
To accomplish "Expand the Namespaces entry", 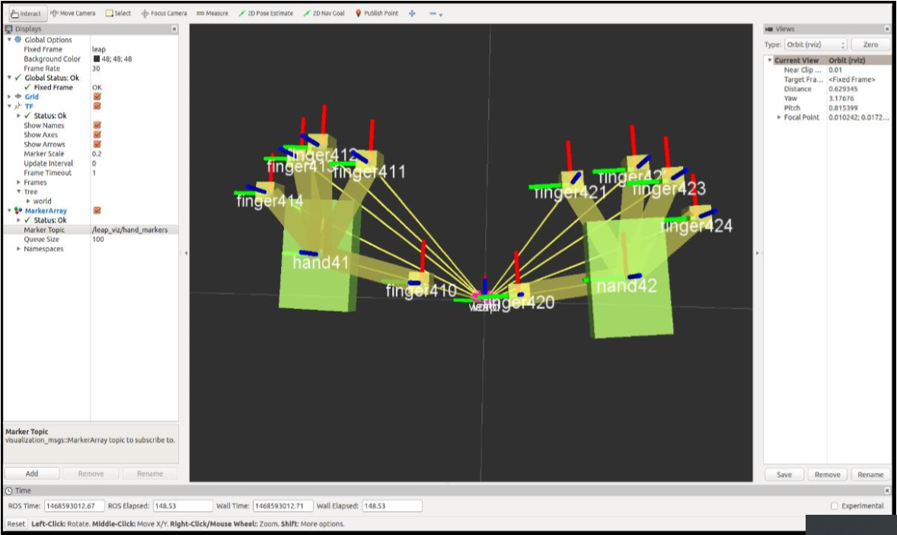I will (x=18, y=249).
